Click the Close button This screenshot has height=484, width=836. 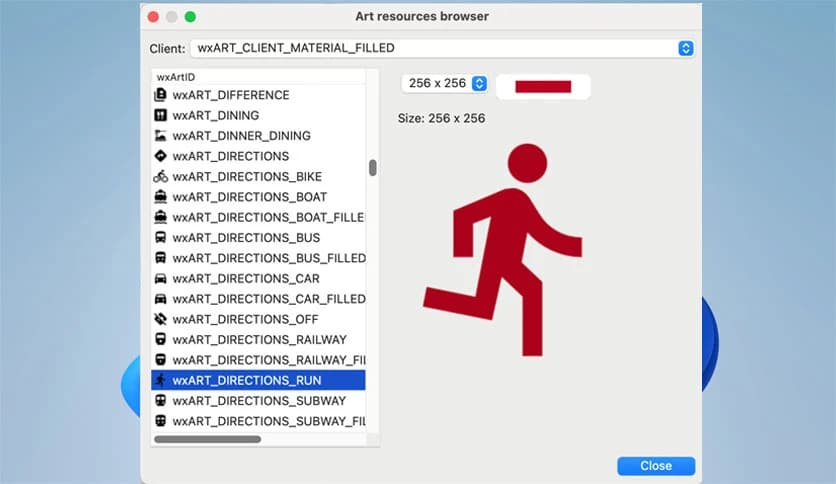[x=656, y=466]
